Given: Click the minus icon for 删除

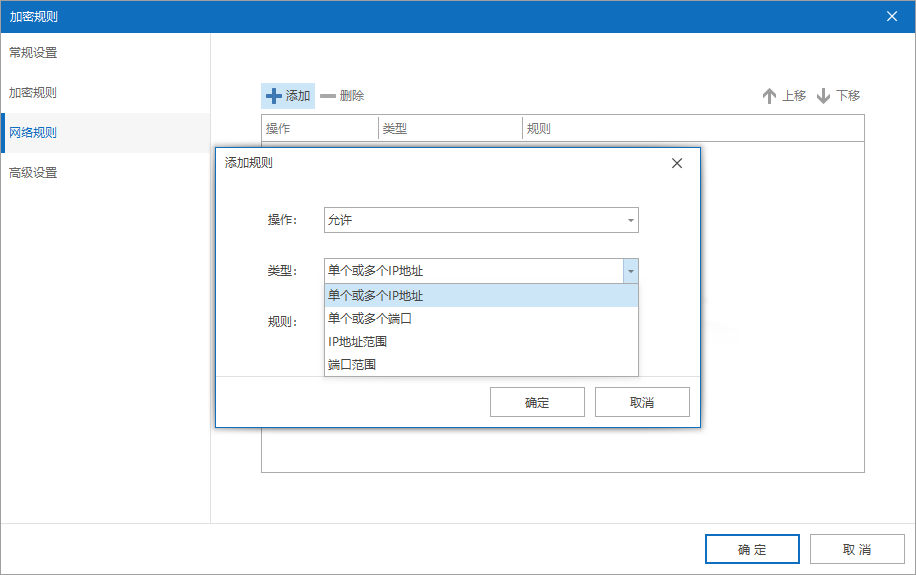Looking at the screenshot, I should (x=328, y=96).
